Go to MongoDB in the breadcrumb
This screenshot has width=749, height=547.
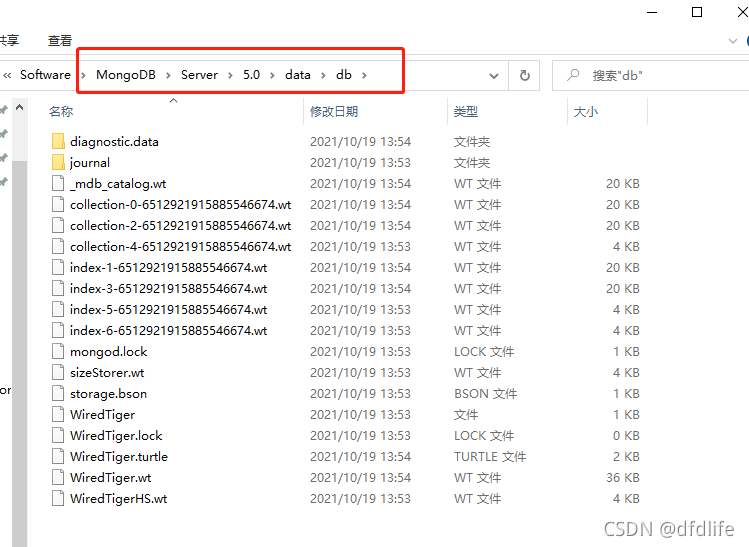[x=126, y=75]
